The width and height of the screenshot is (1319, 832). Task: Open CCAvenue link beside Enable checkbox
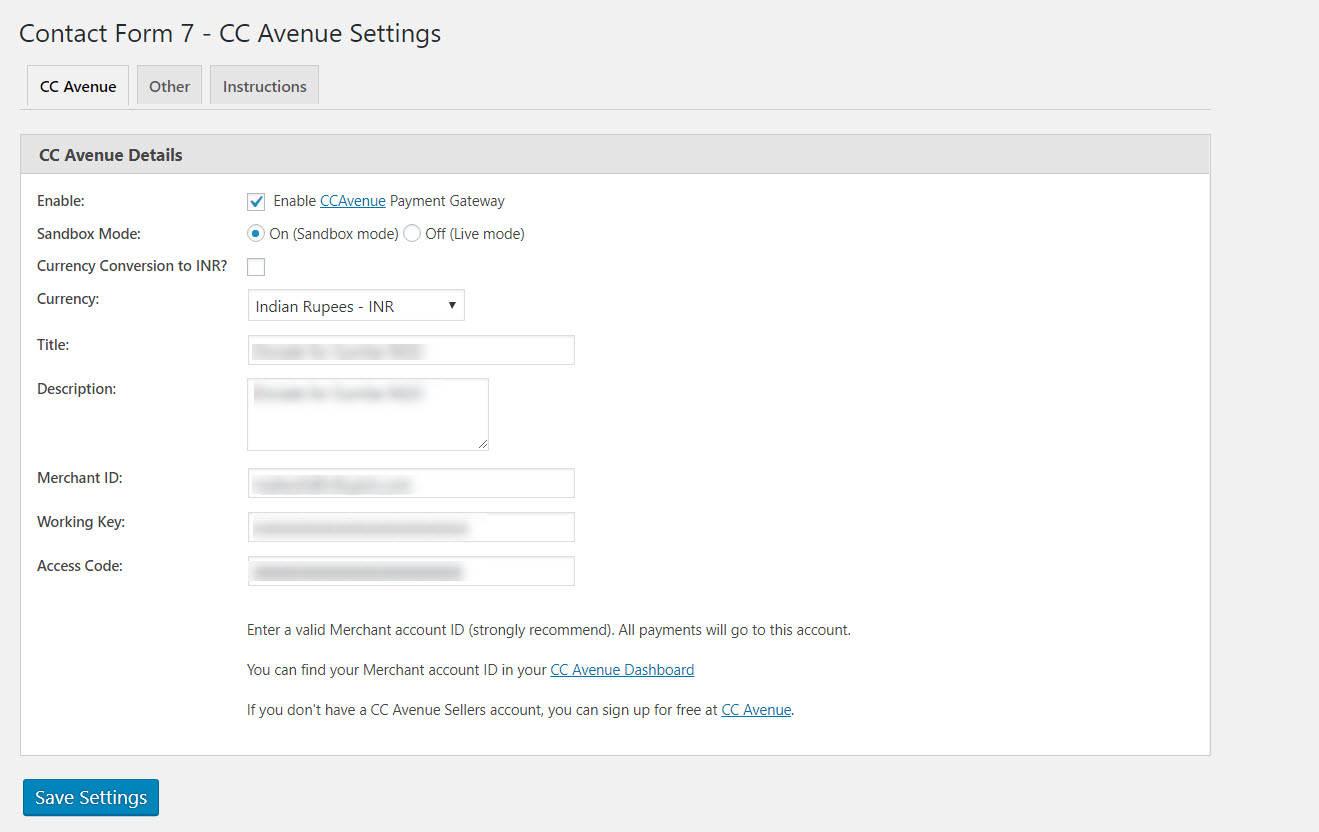(352, 201)
